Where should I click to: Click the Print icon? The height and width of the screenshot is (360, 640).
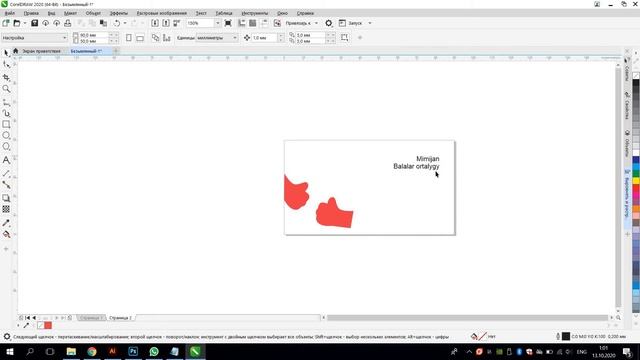tap(68, 23)
